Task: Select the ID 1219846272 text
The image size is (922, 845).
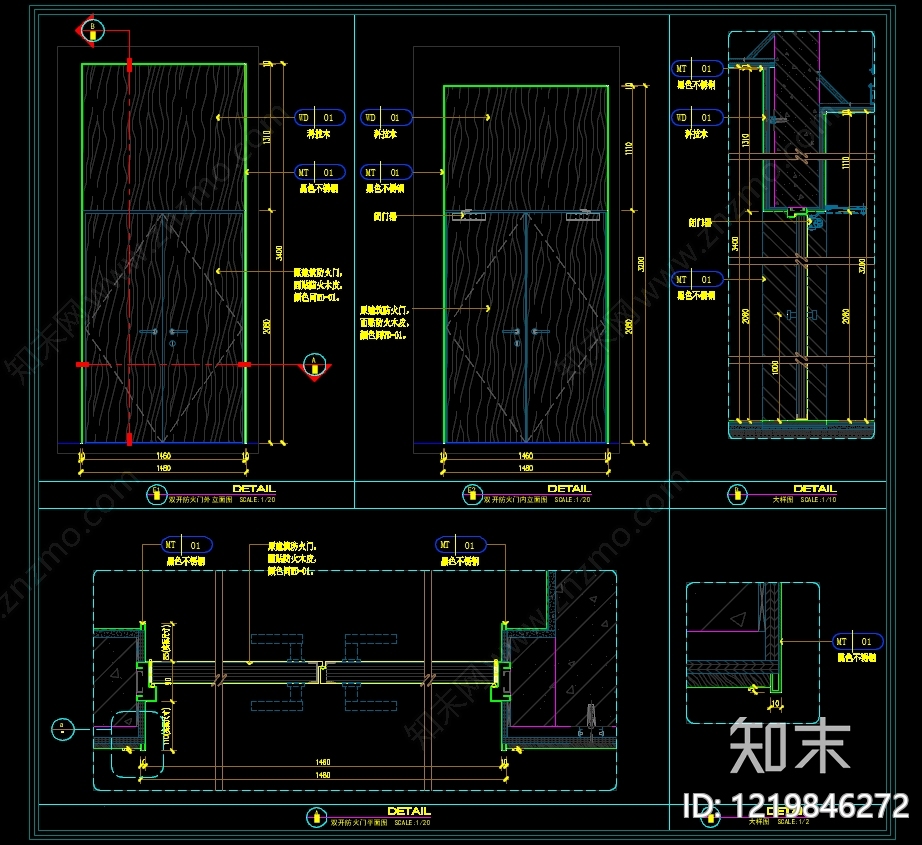Action: (x=796, y=806)
